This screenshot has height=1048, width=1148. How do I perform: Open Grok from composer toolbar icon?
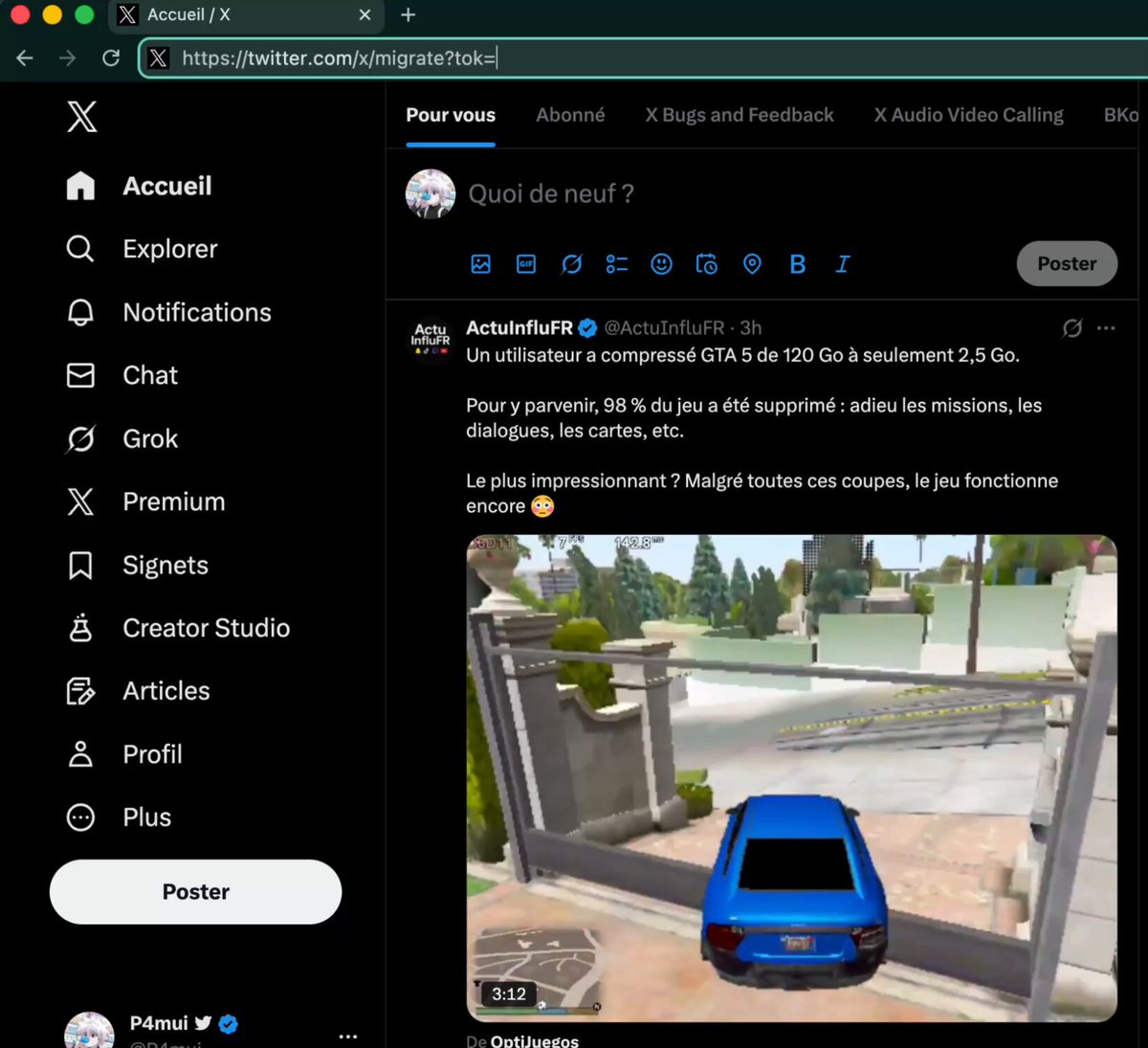coord(571,264)
